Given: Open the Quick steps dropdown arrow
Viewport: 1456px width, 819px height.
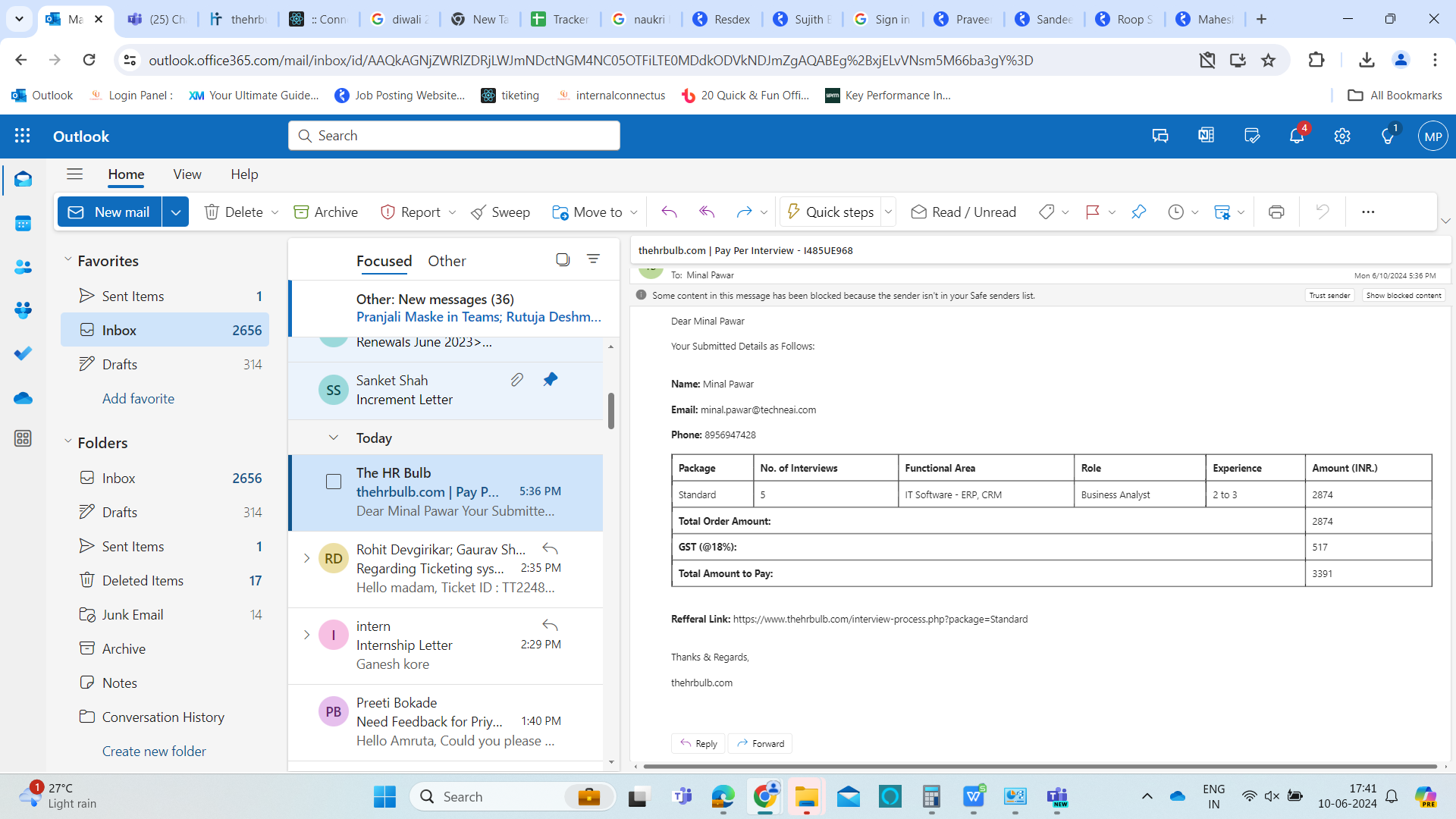Looking at the screenshot, I should [x=888, y=212].
